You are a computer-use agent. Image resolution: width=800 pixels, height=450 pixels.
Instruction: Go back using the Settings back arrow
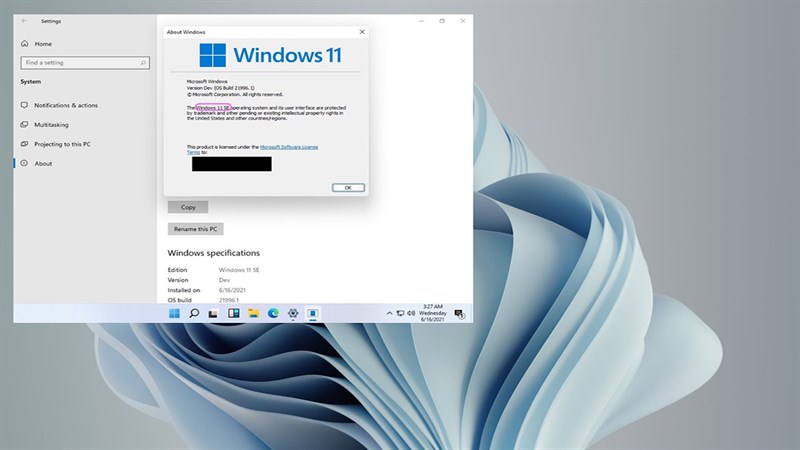(24, 21)
